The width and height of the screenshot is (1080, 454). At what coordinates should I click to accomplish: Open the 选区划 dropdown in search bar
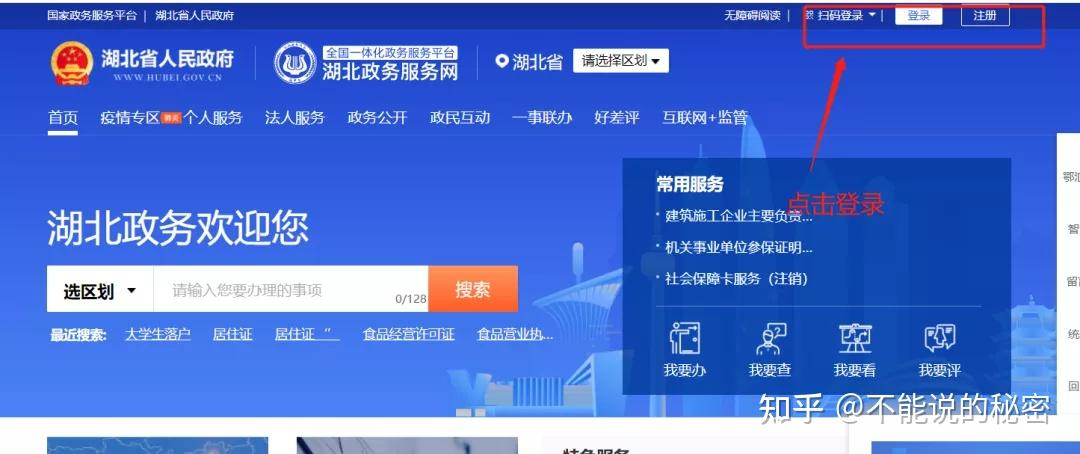(x=100, y=291)
